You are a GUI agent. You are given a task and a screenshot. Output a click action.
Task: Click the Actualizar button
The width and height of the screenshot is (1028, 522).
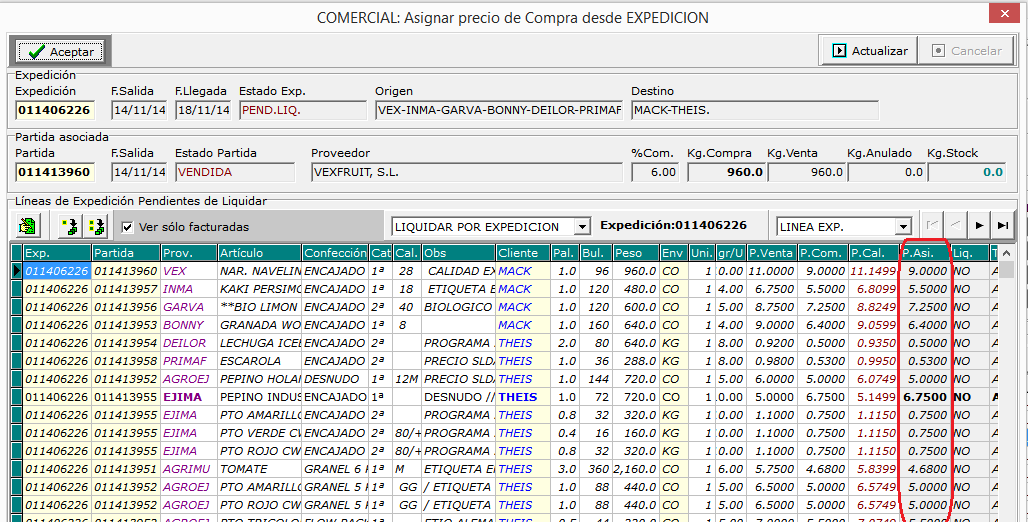[x=868, y=51]
